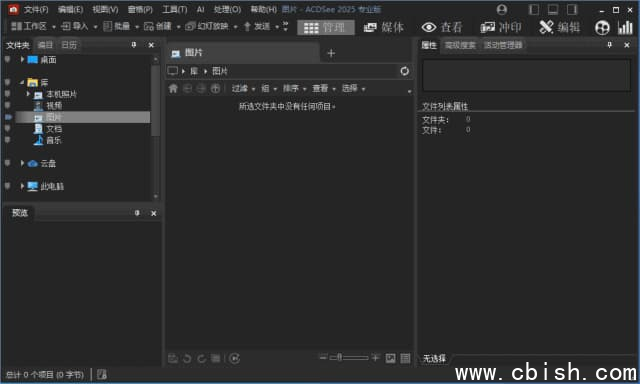Switch to 活动管理器 activity manager tab
This screenshot has height=384, width=640.
[x=503, y=45]
